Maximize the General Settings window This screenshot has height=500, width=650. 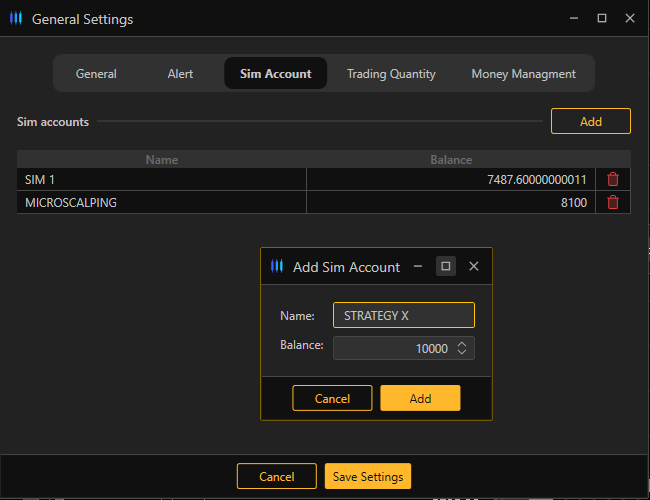coord(602,18)
